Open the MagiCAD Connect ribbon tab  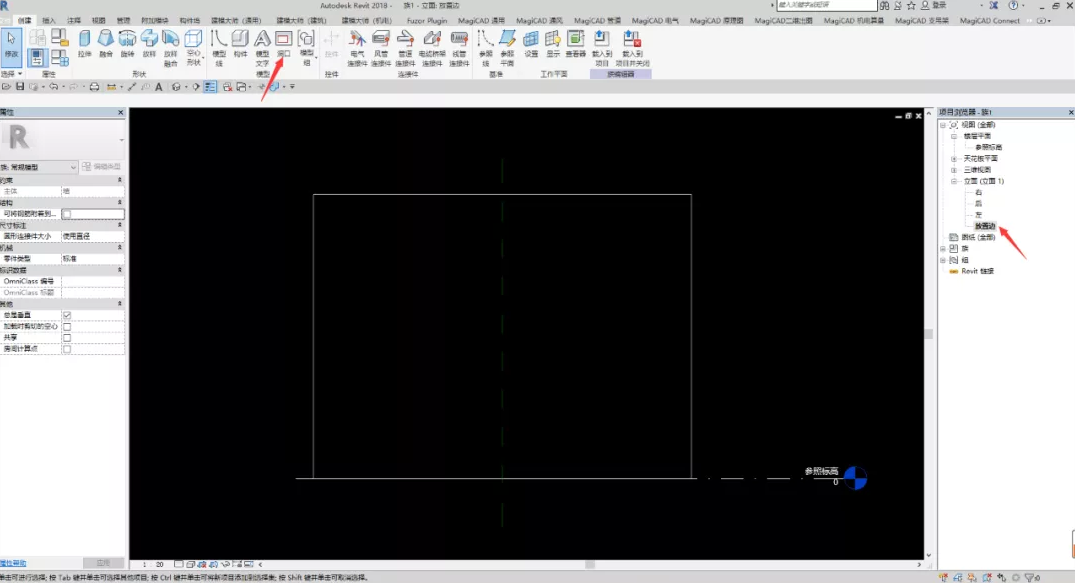989,21
